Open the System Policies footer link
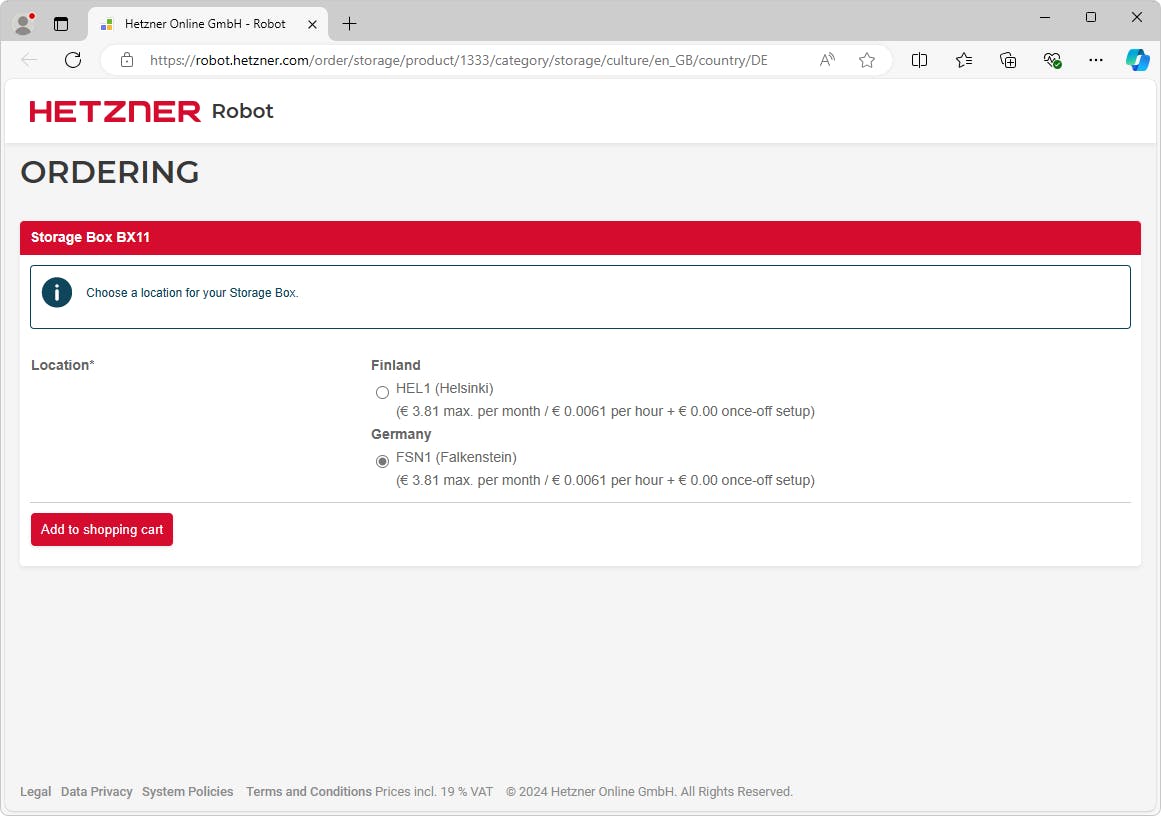This screenshot has width=1161, height=816. click(x=187, y=792)
